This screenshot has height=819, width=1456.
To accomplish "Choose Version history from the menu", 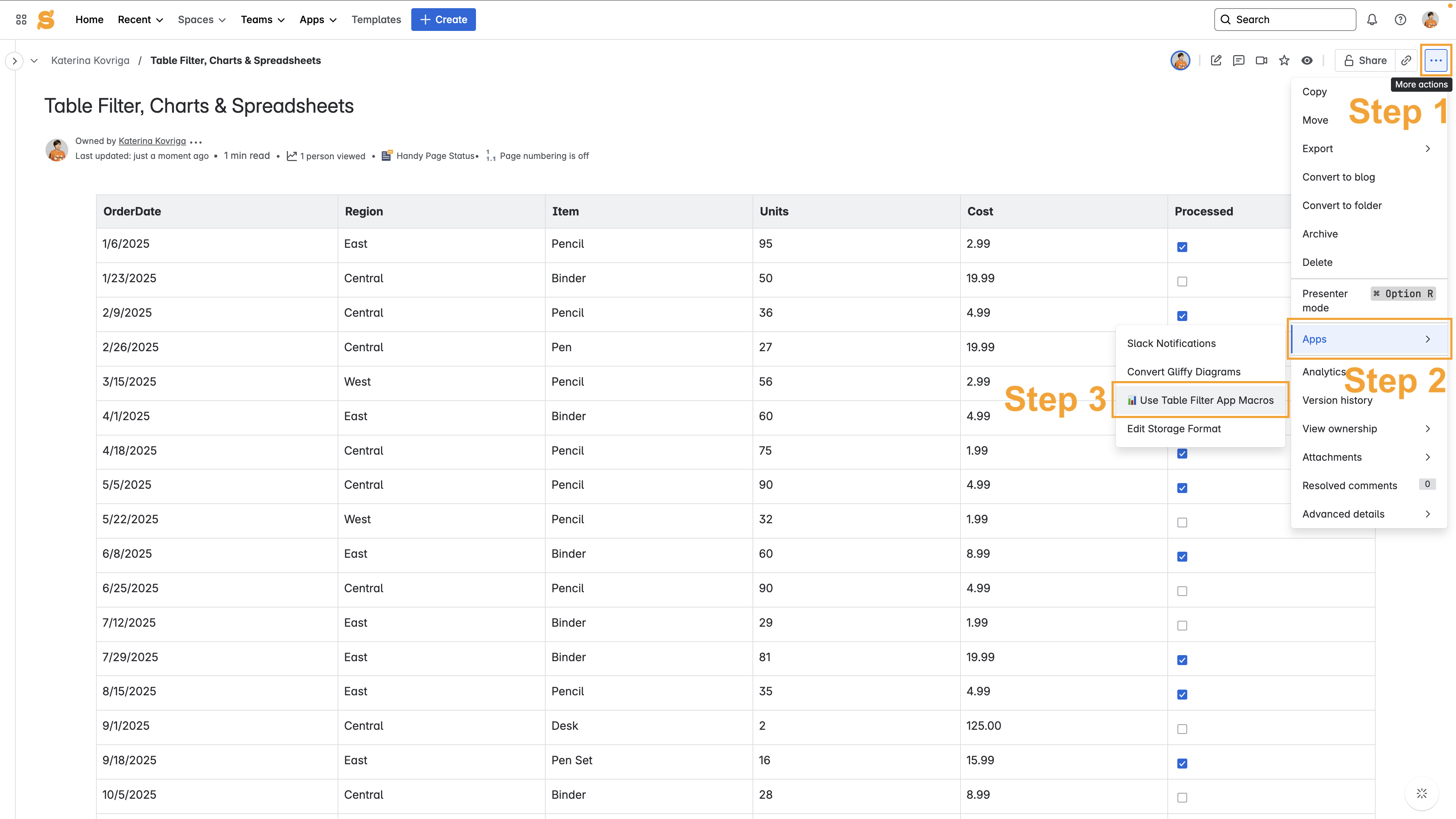I will point(1337,400).
